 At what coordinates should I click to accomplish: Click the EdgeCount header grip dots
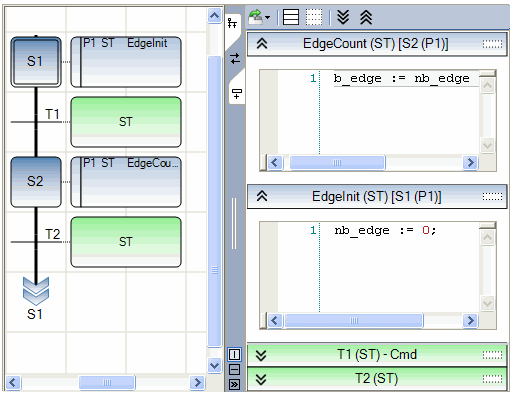(x=492, y=44)
